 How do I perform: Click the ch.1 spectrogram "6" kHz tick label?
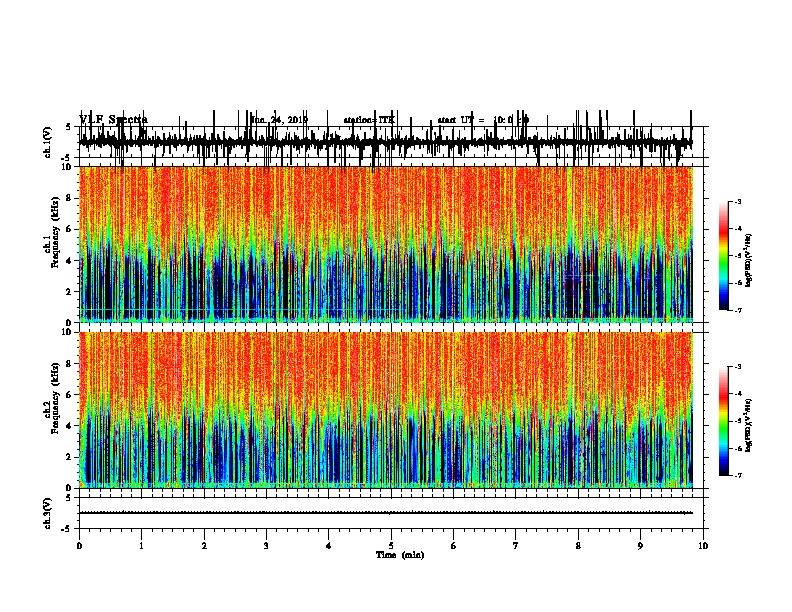69,229
